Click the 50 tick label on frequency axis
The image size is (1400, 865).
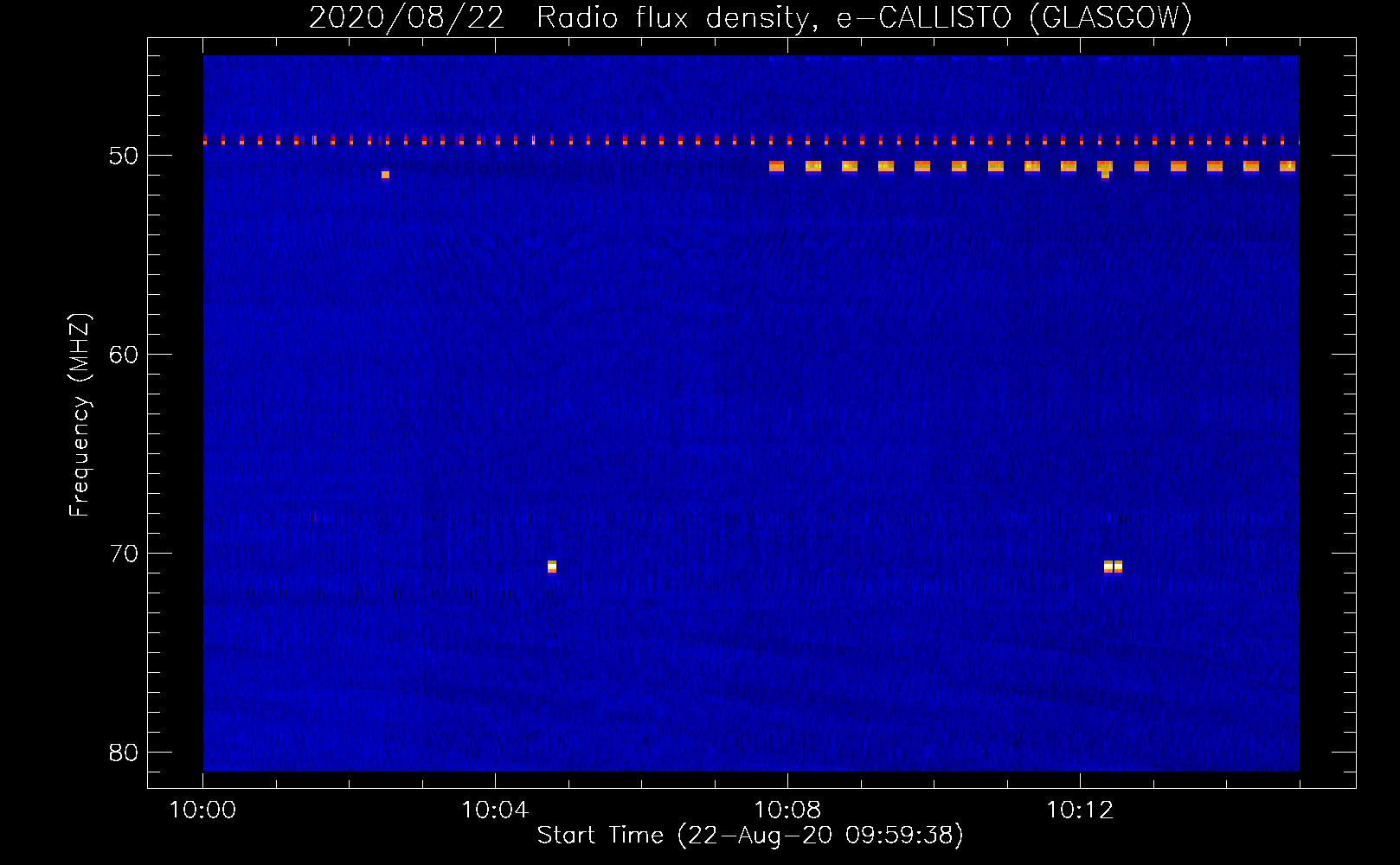[x=125, y=156]
